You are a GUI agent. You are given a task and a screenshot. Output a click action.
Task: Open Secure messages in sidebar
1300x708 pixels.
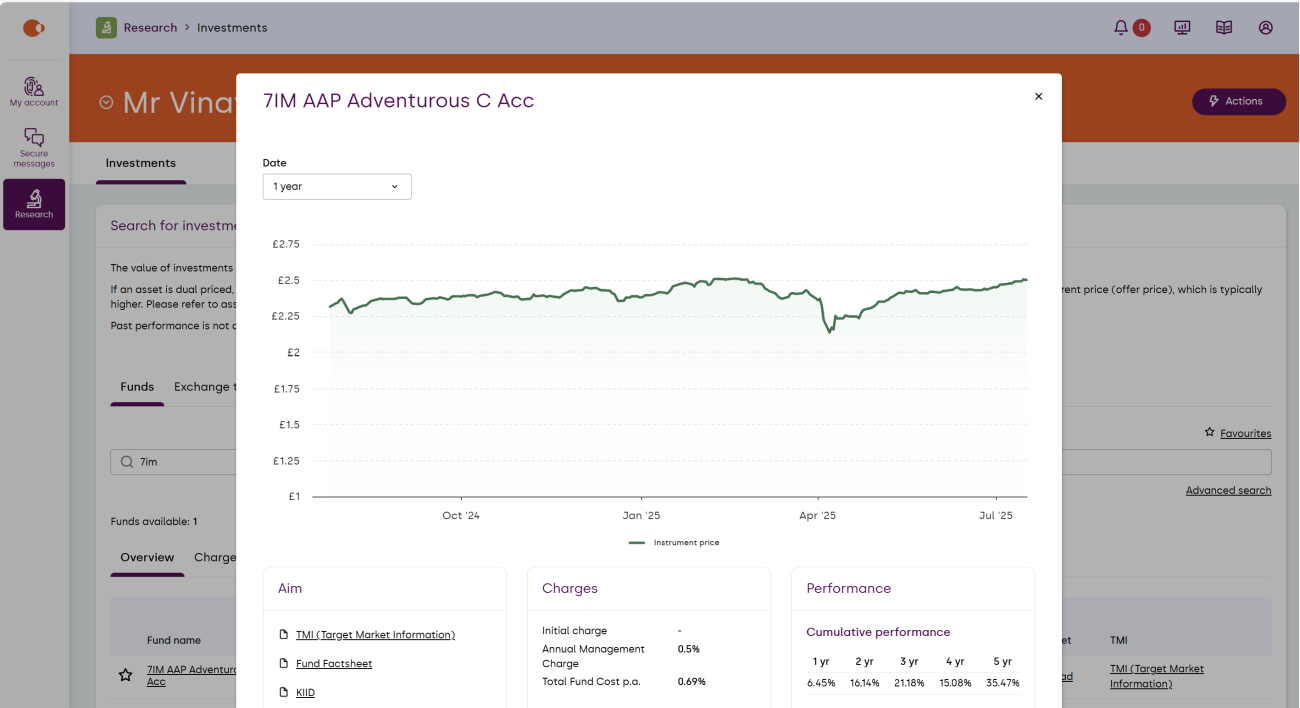click(x=34, y=147)
